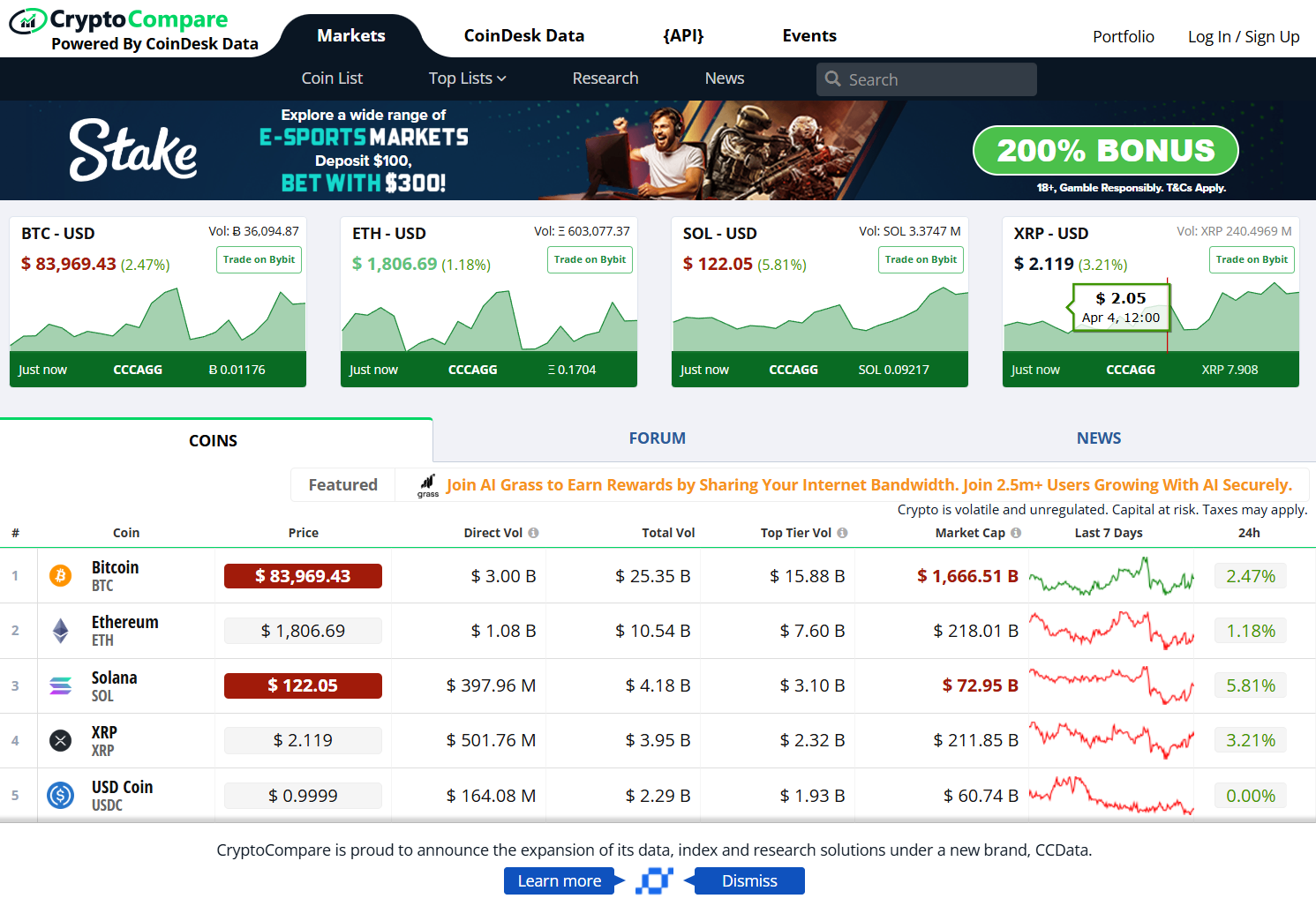1316x906 pixels.
Task: Click the Ethereum name link
Action: pyautogui.click(x=125, y=622)
